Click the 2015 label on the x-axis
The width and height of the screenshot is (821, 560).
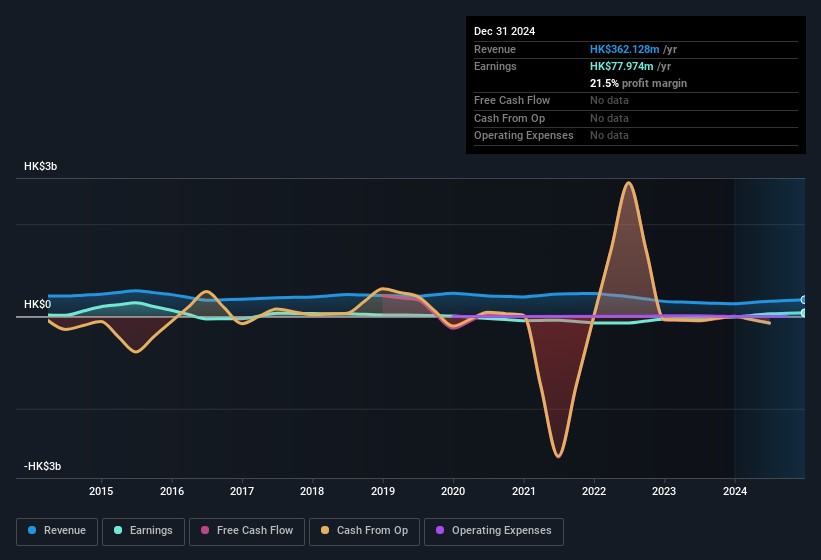pyautogui.click(x=101, y=491)
